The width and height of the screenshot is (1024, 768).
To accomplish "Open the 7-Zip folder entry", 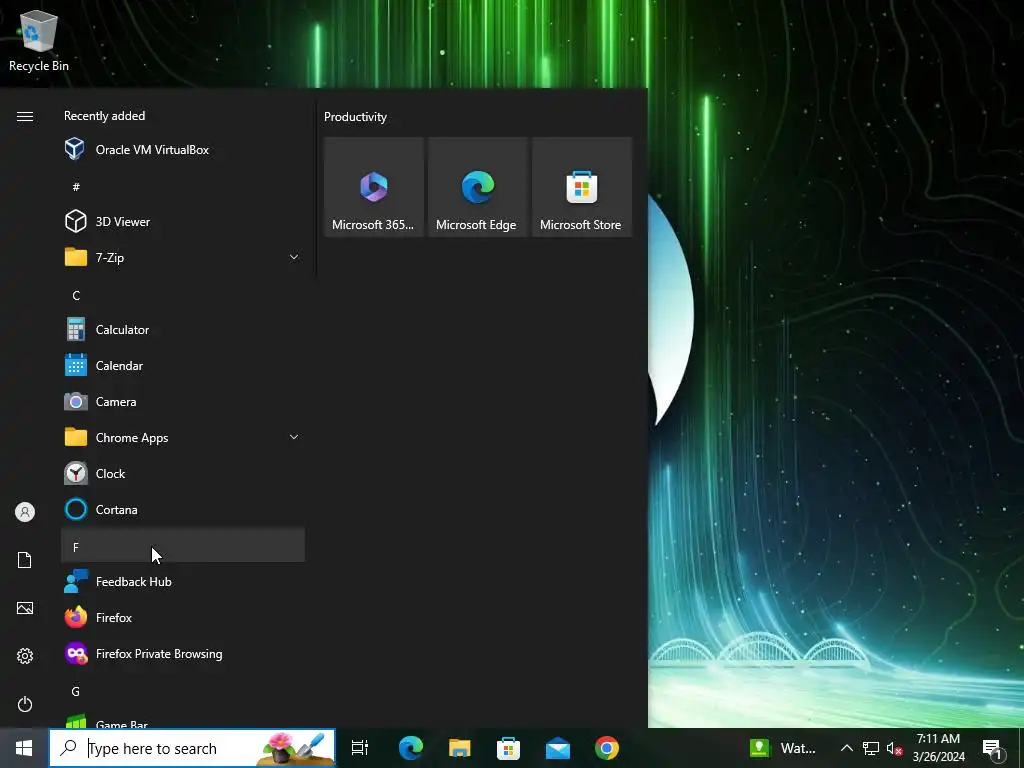I will tap(183, 257).
